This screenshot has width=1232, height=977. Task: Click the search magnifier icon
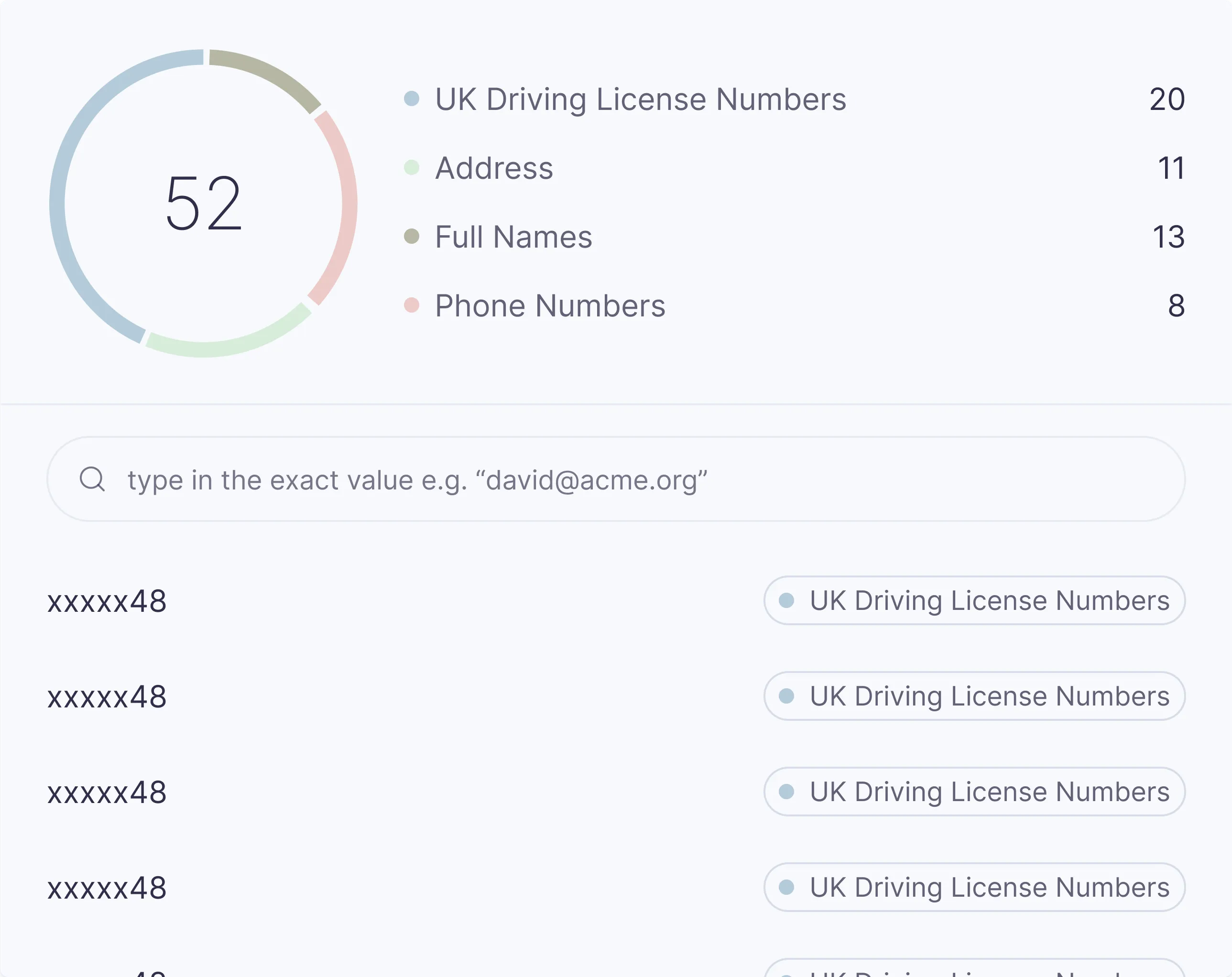pyautogui.click(x=92, y=479)
